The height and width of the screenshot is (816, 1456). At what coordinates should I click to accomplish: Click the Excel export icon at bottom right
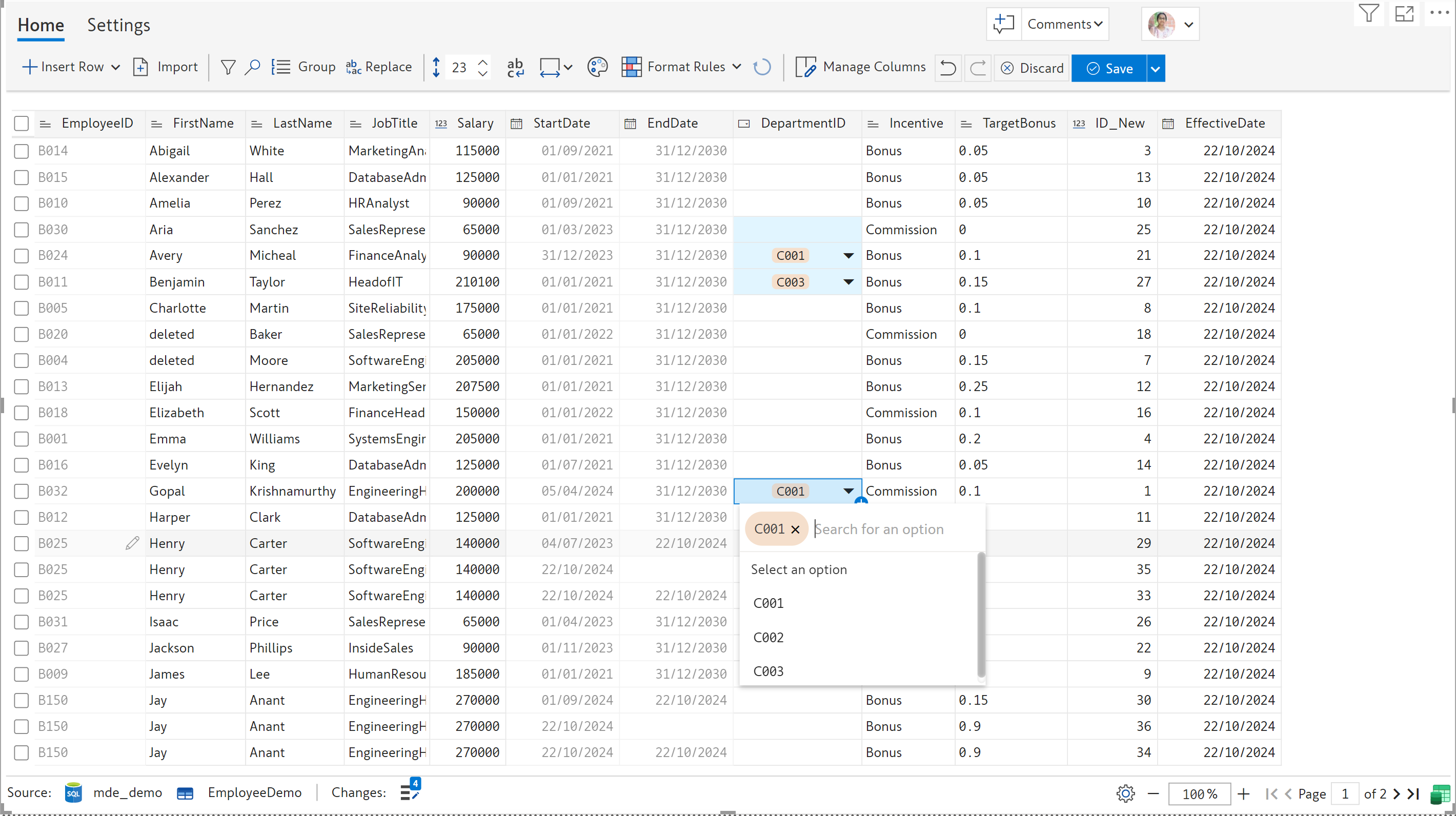coord(1439,793)
